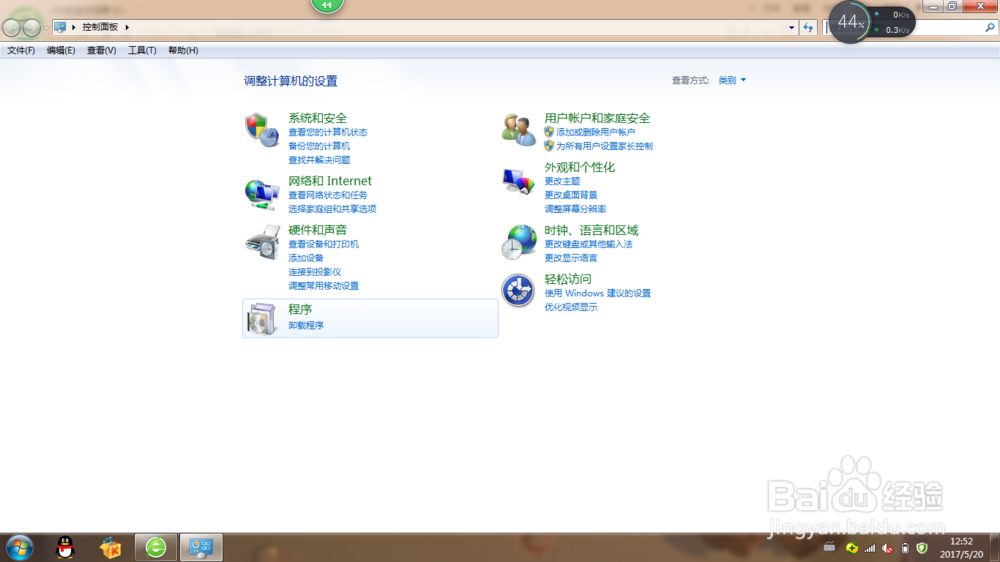This screenshot has width=1000, height=562.
Task: Click 外观和个性化 heading link
Action: [579, 167]
